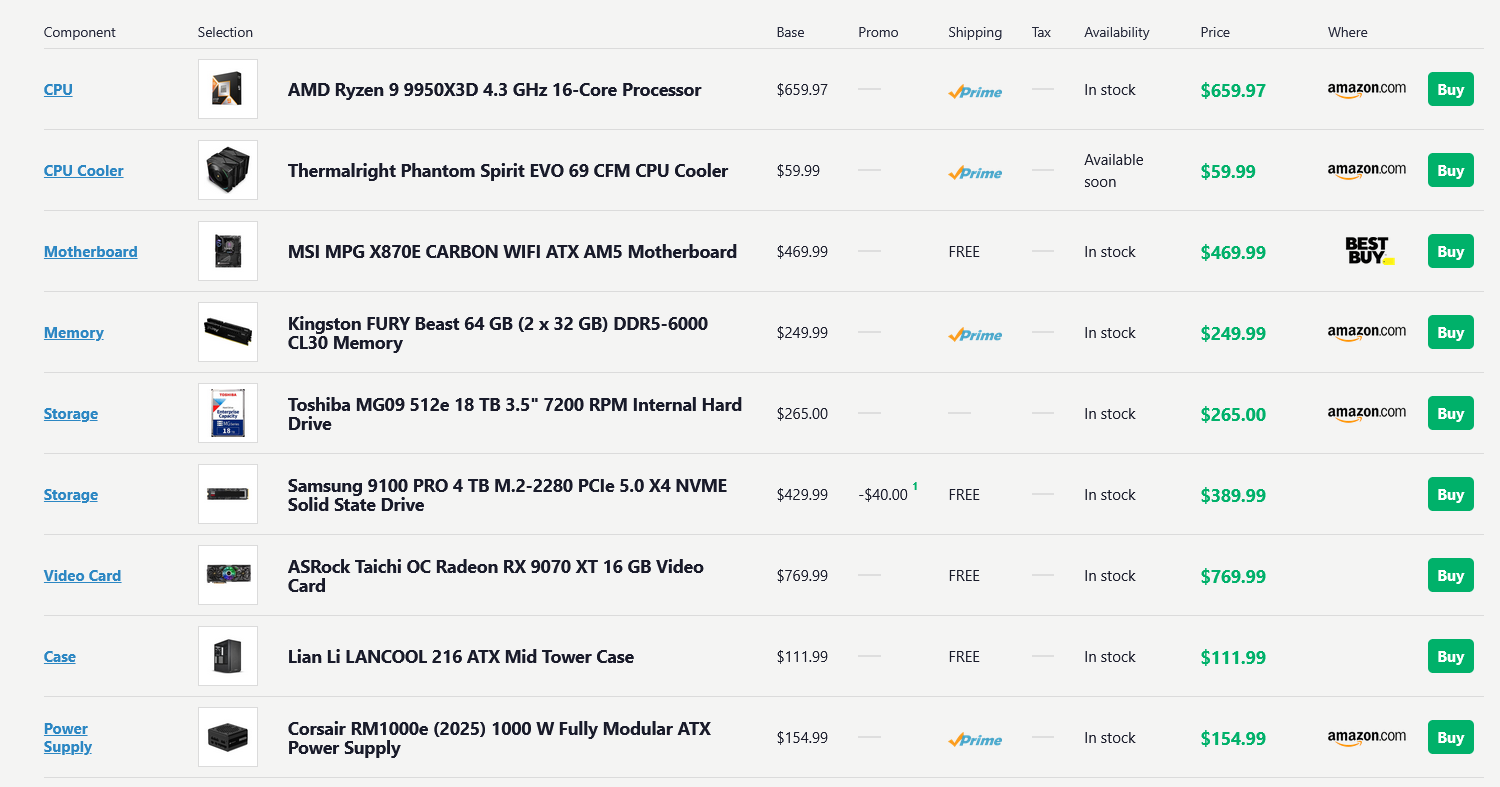The image size is (1500, 787).
Task: Click the Availability column header
Action: [x=1117, y=32]
